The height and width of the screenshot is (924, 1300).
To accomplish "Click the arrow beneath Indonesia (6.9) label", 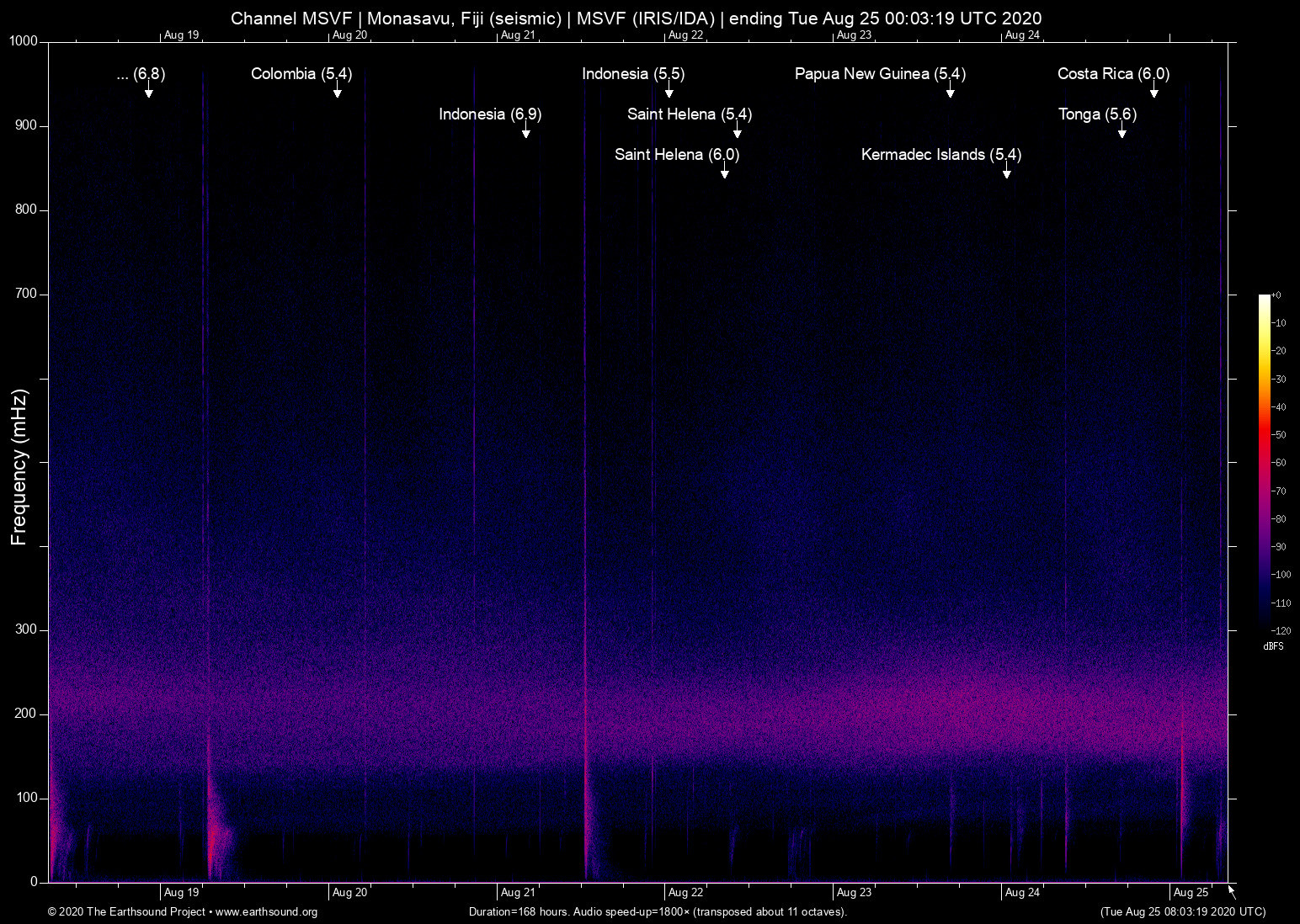I will pos(525,132).
